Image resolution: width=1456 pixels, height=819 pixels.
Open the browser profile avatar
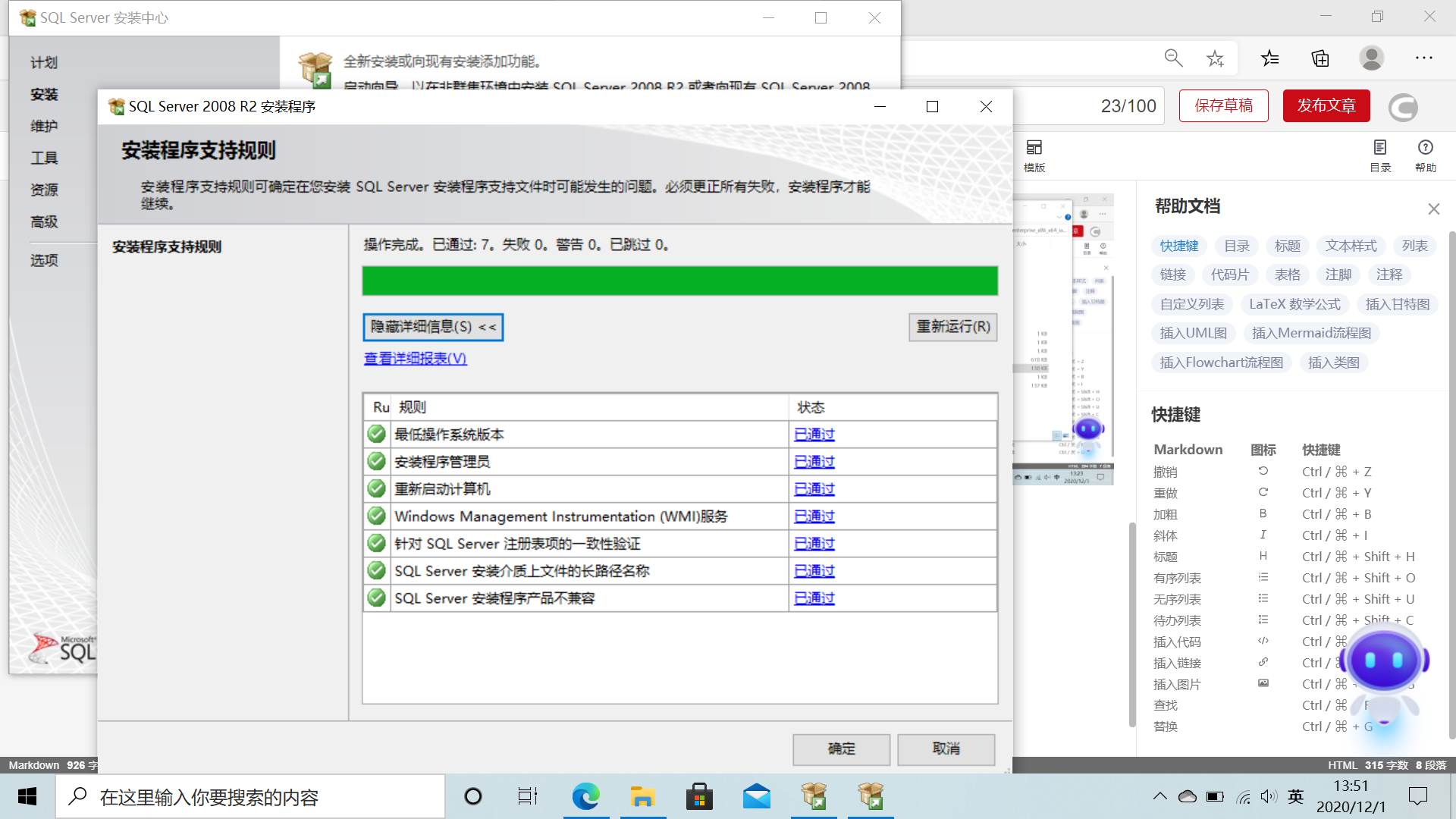pos(1372,58)
